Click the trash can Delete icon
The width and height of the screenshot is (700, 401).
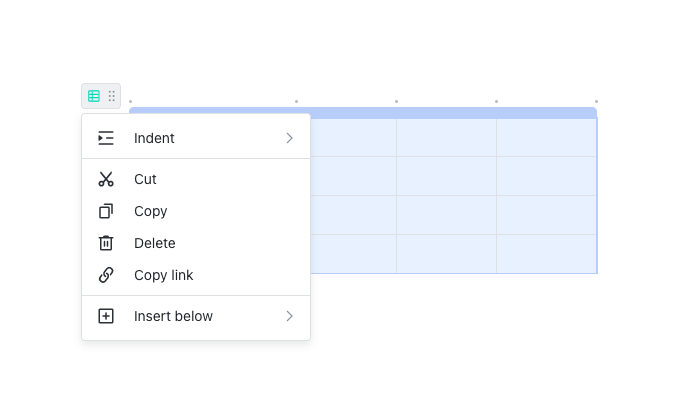tap(106, 243)
